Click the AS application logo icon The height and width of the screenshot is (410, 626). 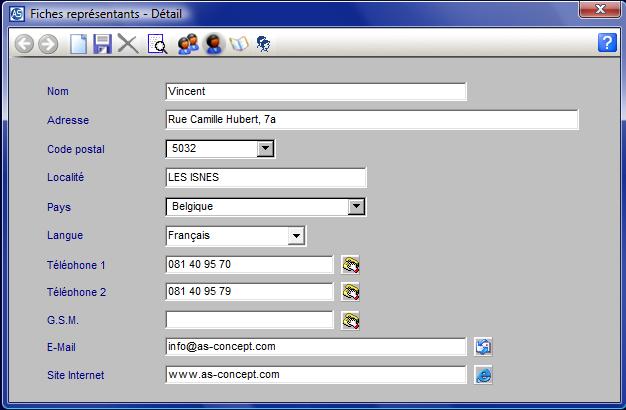[17, 14]
